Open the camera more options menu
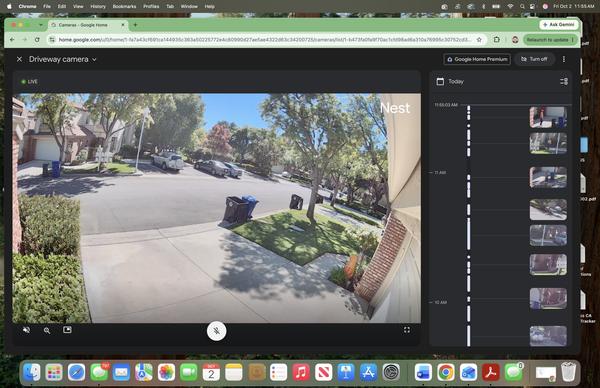The height and width of the screenshot is (388, 600). click(564, 59)
